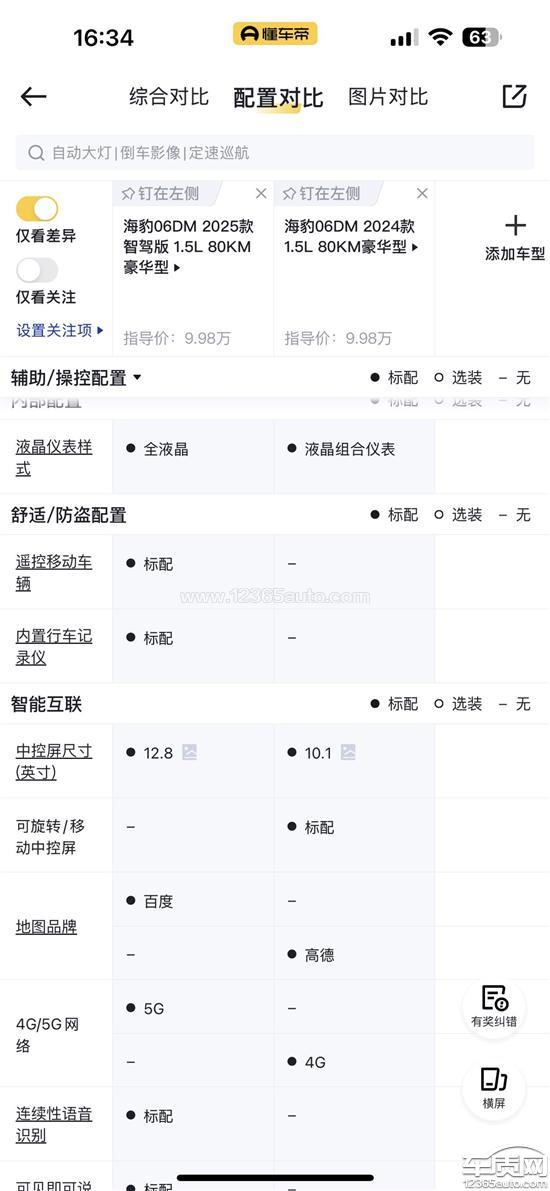Focus the 自动大灯 search input field
The height and width of the screenshot is (1191, 550).
(x=275, y=153)
